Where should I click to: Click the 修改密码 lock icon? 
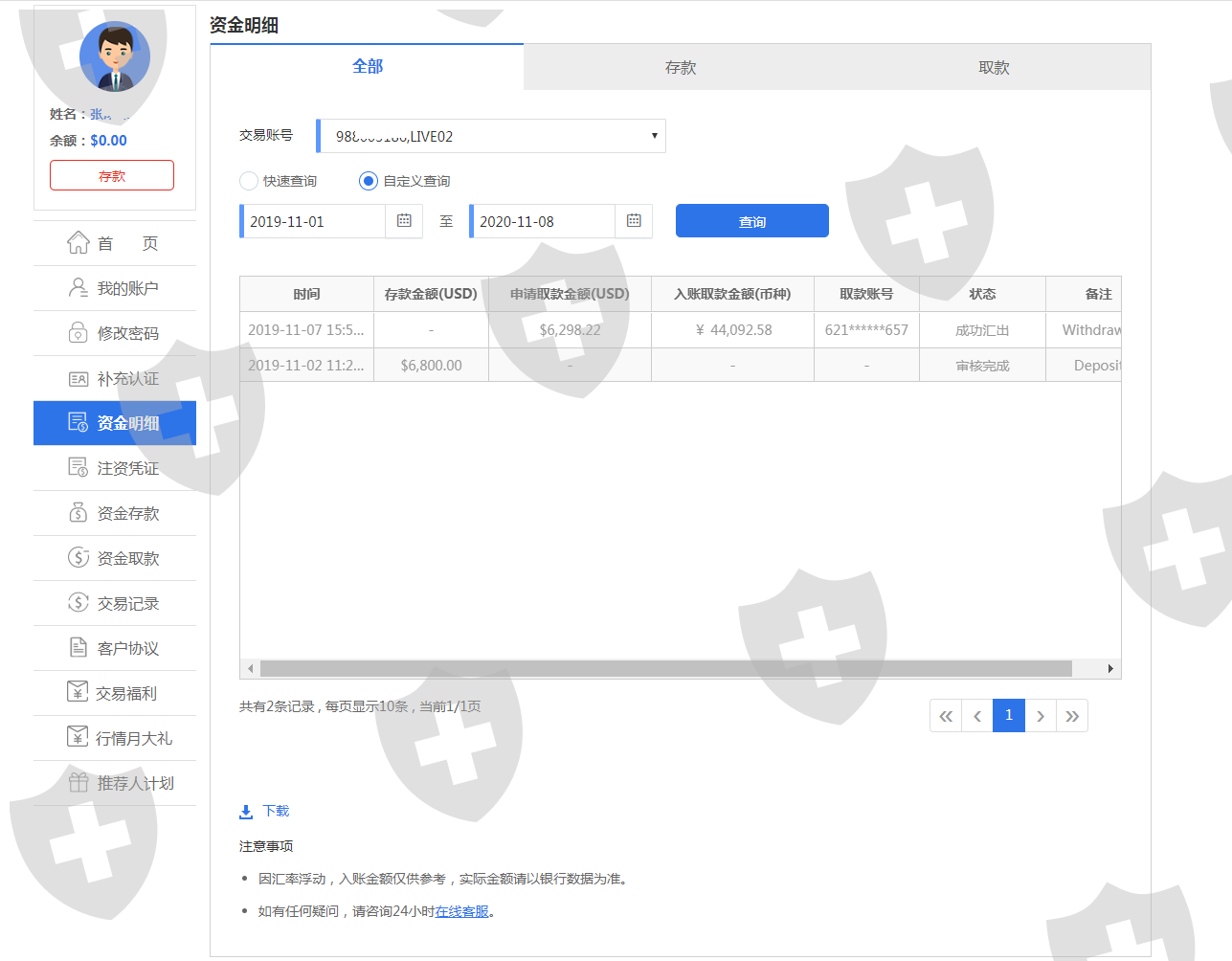pos(78,333)
